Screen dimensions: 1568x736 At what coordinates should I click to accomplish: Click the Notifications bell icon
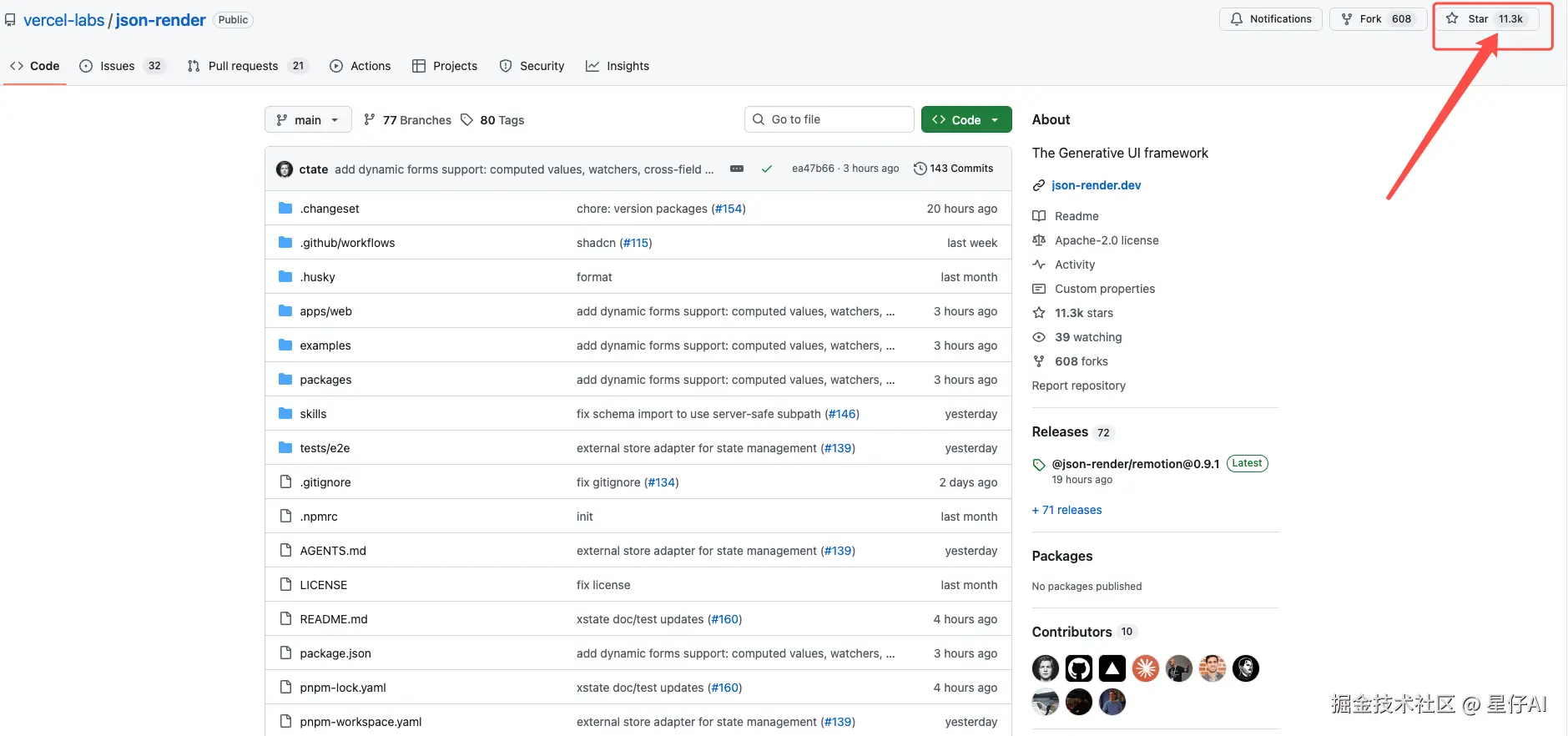[1237, 18]
